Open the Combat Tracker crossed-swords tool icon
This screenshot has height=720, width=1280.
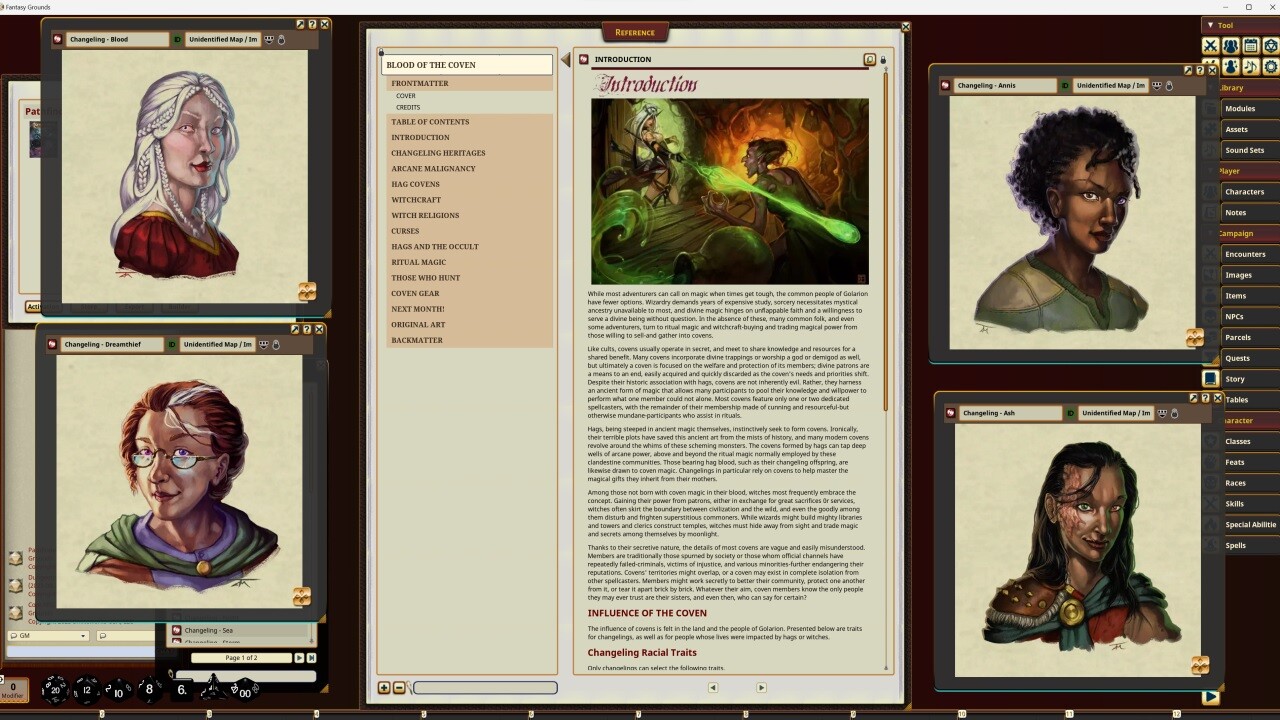(x=1210, y=45)
